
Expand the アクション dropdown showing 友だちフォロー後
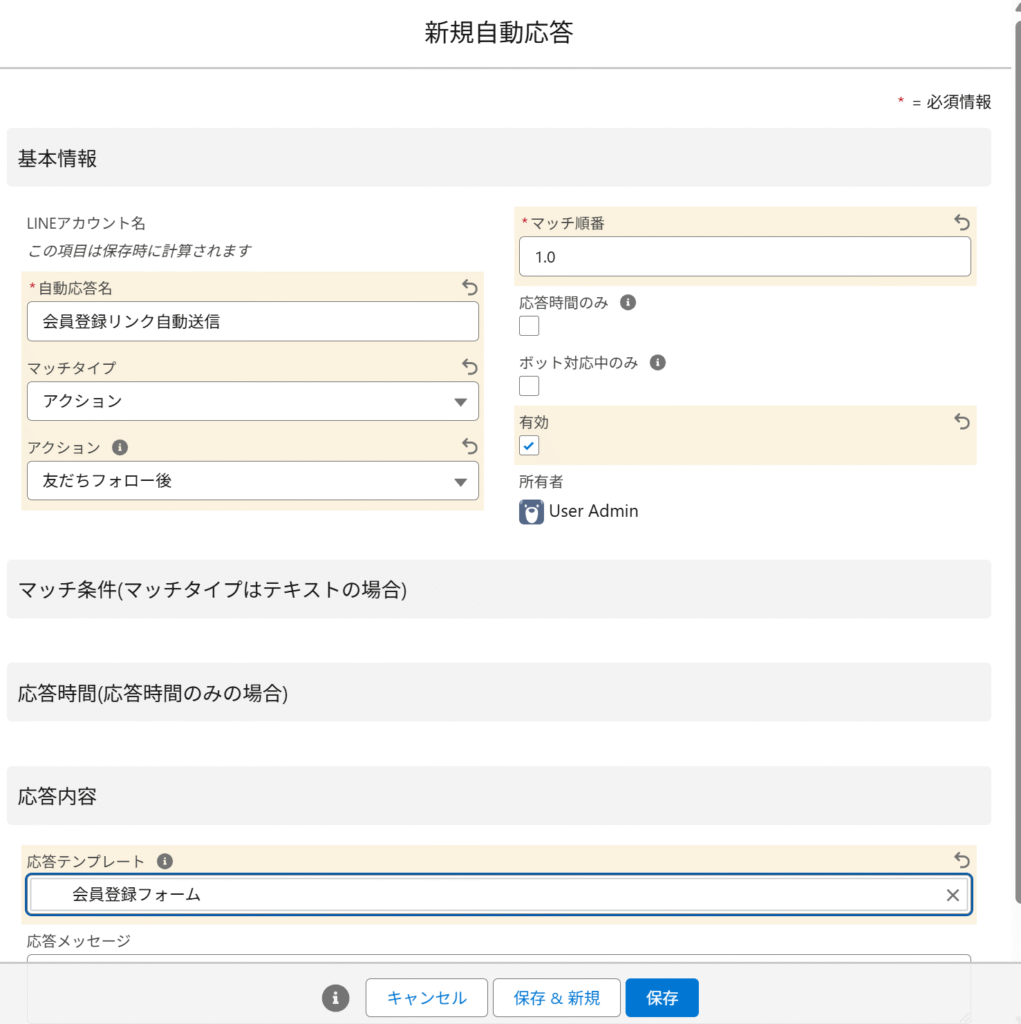click(x=252, y=481)
